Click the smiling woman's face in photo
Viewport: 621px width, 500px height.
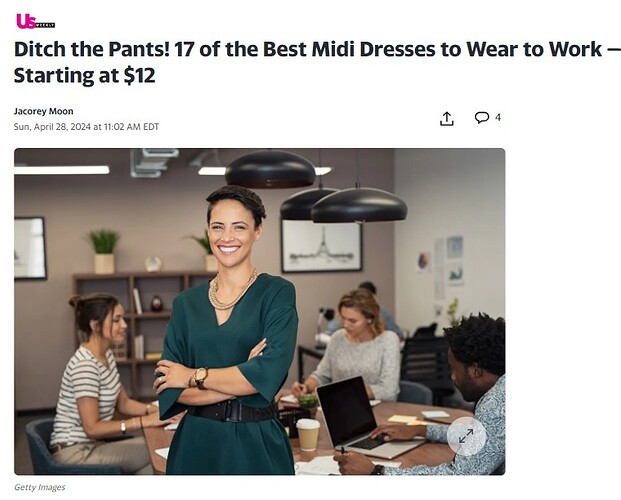[233, 233]
